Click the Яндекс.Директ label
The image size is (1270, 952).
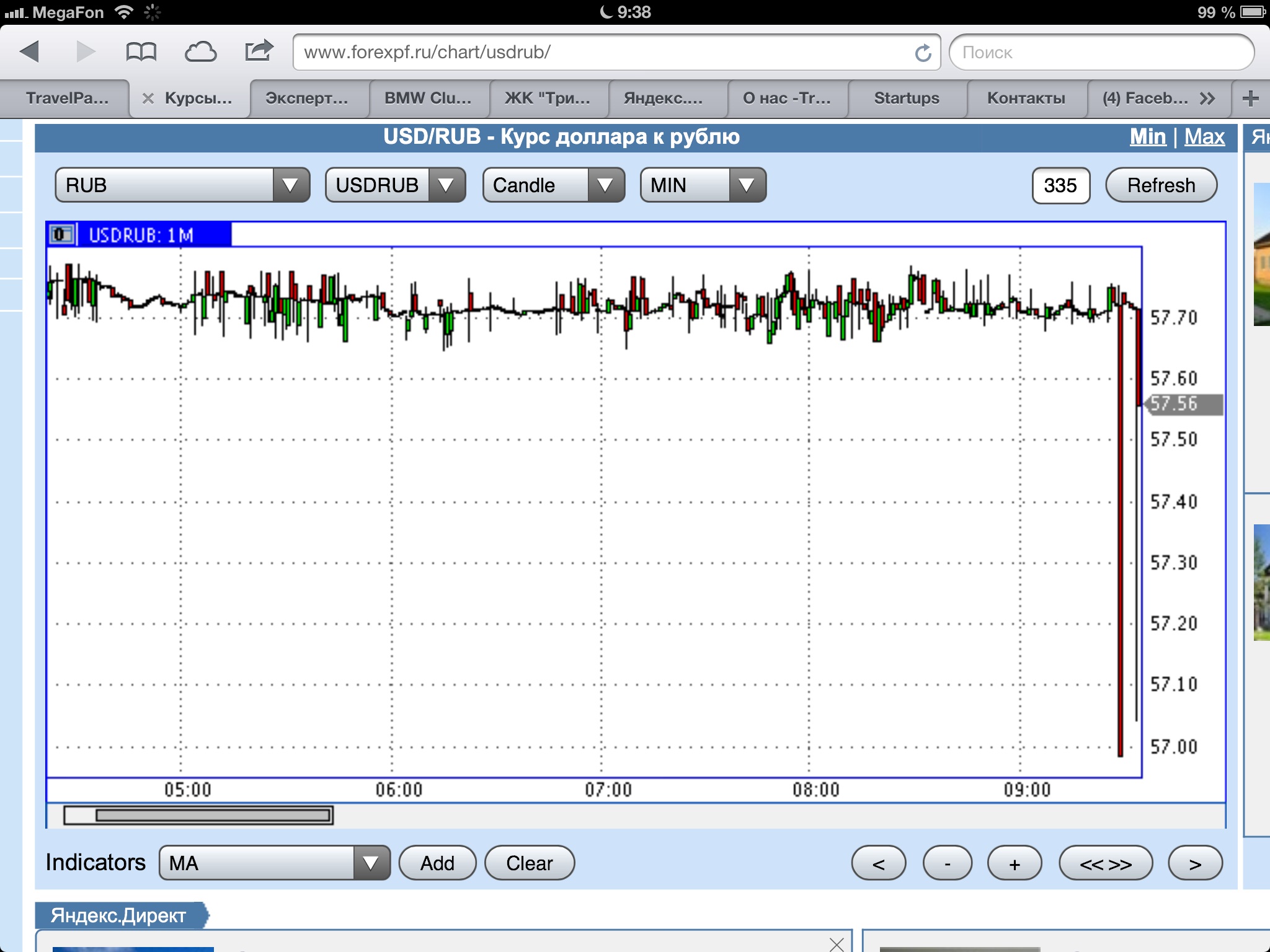click(x=118, y=915)
